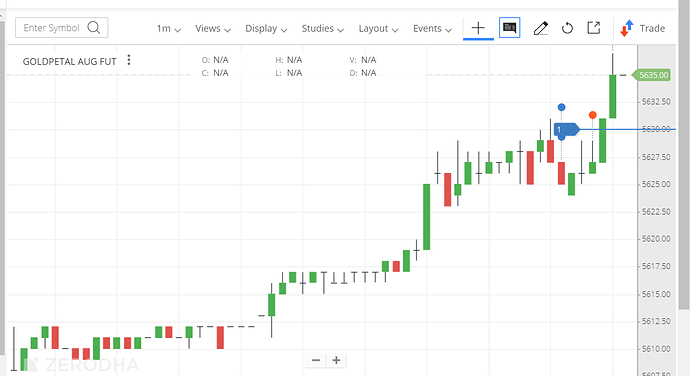690x376 pixels.
Task: Open the Views dropdown menu
Action: 213,29
